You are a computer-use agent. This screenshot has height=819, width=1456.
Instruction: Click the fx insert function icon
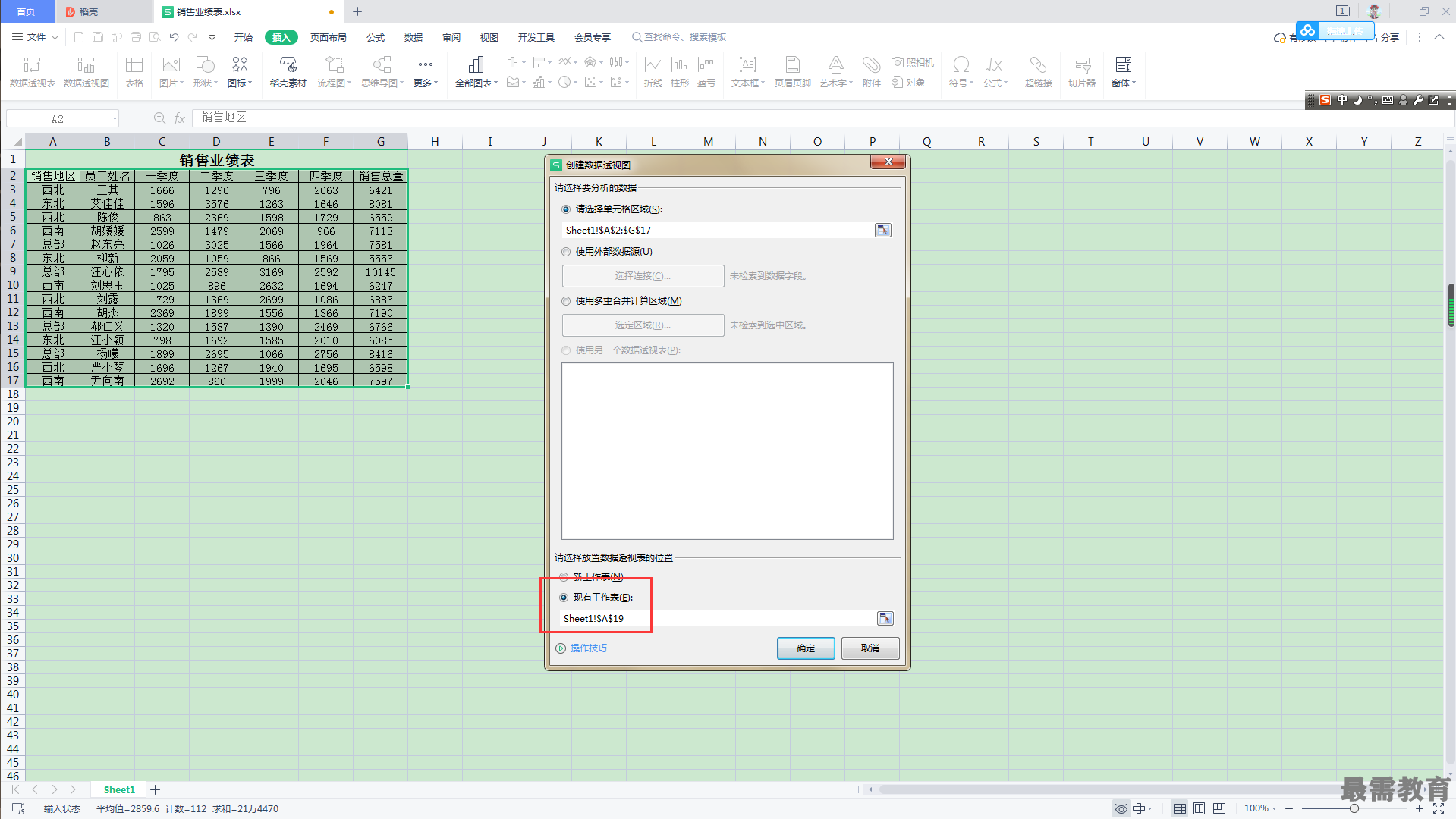pos(180,118)
